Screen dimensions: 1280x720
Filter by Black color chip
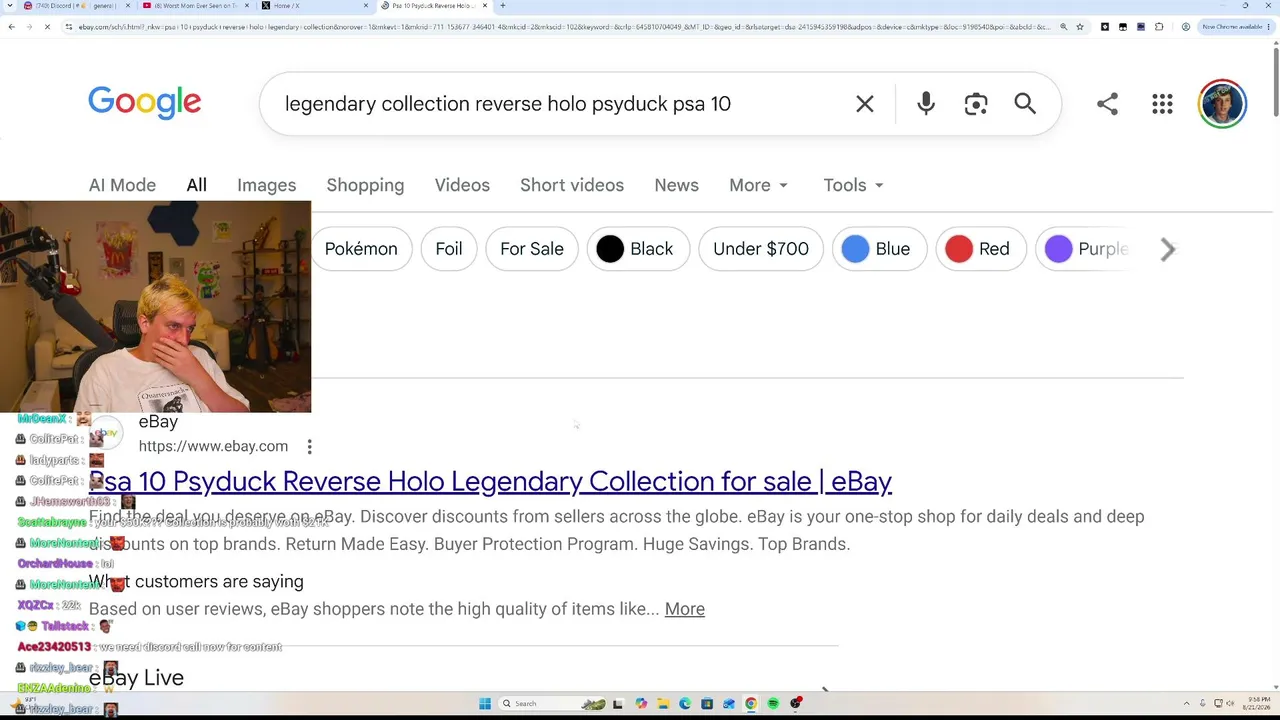click(638, 249)
